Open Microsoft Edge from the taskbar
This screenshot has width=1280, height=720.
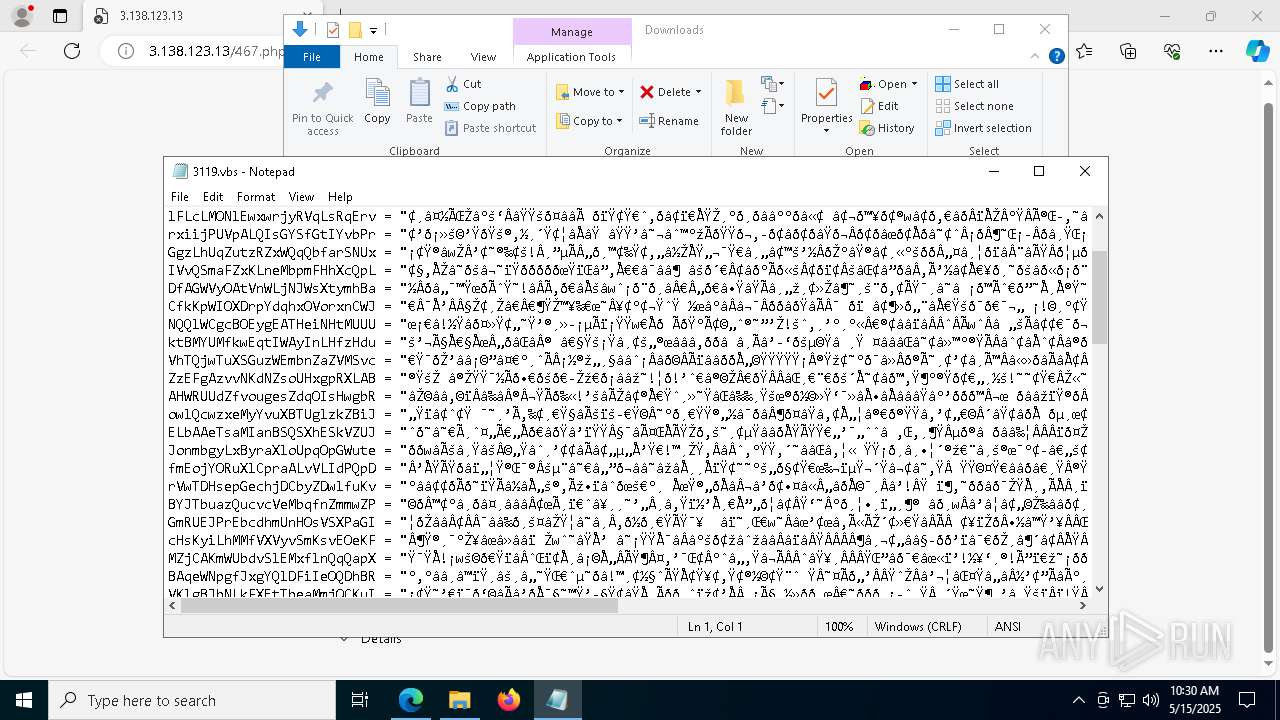pos(411,700)
